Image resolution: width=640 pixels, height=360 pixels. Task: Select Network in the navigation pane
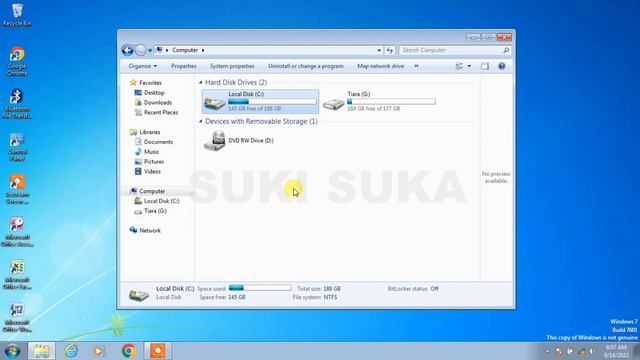(x=150, y=231)
